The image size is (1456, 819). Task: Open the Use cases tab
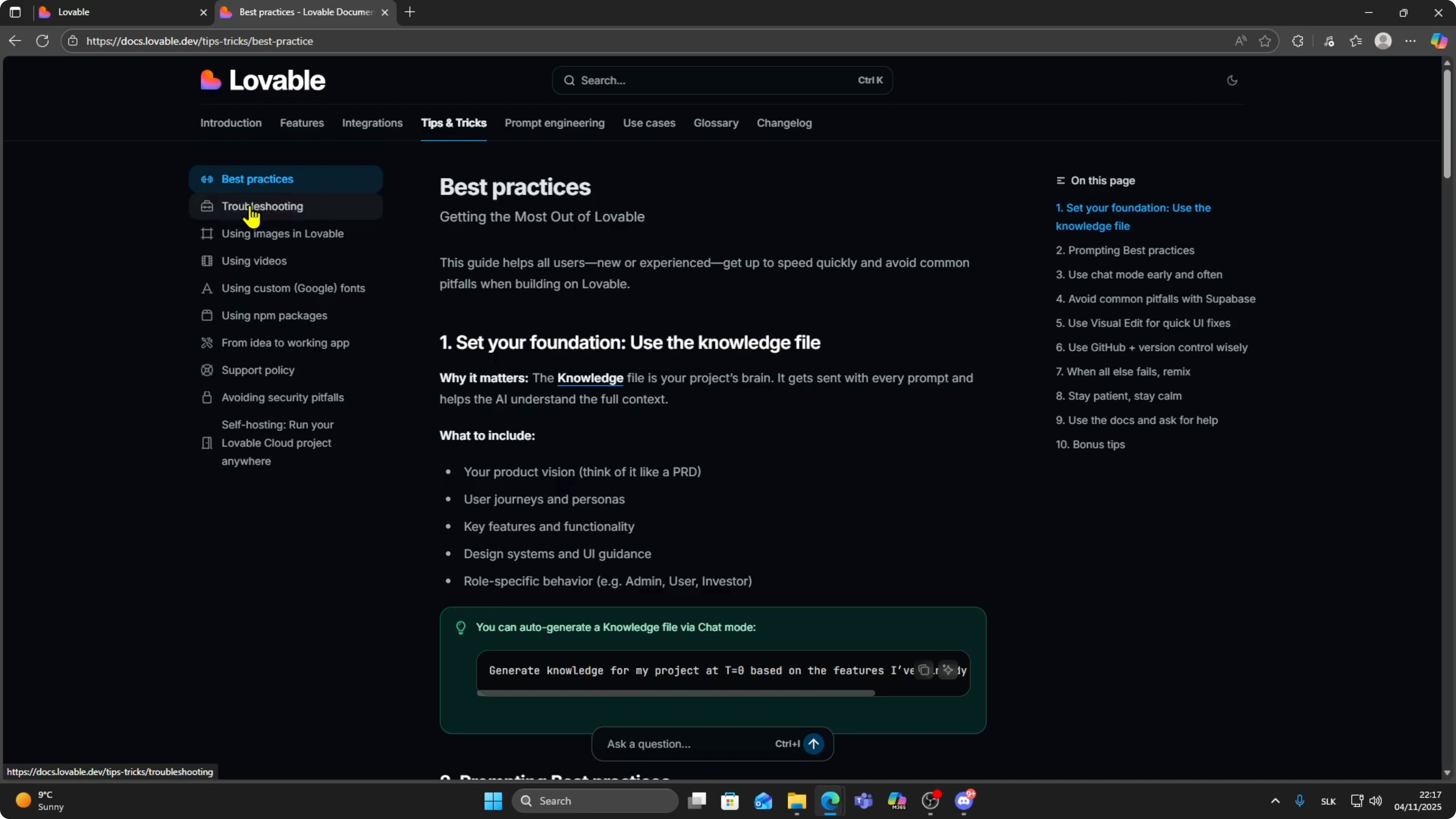649,123
